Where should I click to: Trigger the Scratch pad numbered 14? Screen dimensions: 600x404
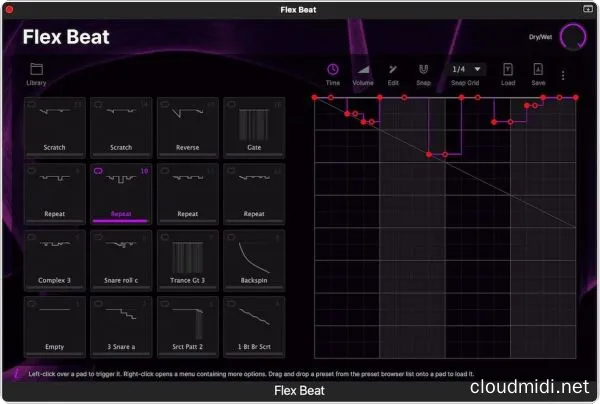click(x=121, y=127)
